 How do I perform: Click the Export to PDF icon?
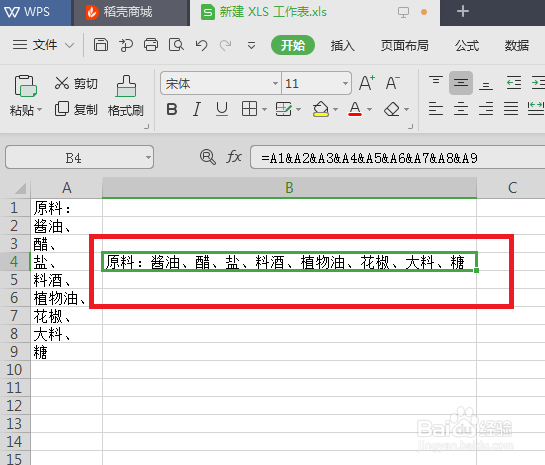pyautogui.click(x=125, y=45)
